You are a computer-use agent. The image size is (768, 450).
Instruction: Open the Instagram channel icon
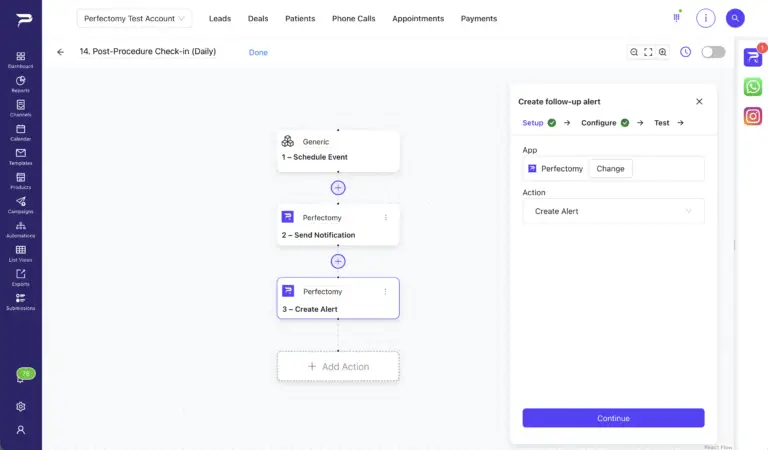pyautogui.click(x=753, y=116)
